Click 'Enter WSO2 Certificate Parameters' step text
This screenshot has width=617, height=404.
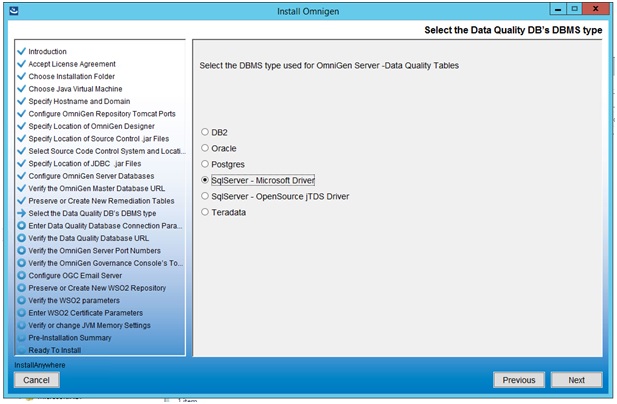pyautogui.click(x=85, y=313)
